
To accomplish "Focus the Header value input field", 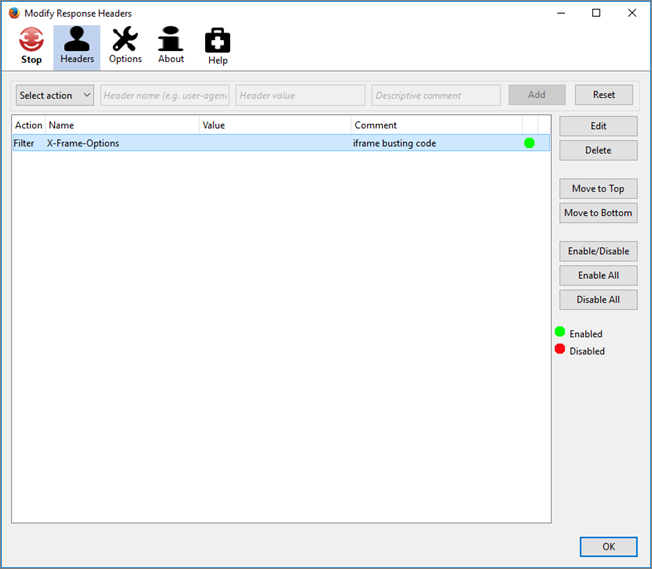I will click(301, 95).
